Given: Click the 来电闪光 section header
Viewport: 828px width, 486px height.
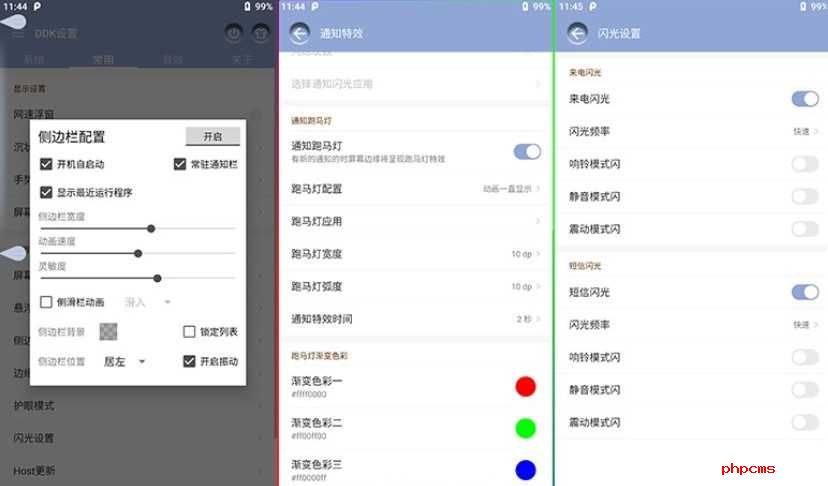Looking at the screenshot, I should pyautogui.click(x=585, y=72).
